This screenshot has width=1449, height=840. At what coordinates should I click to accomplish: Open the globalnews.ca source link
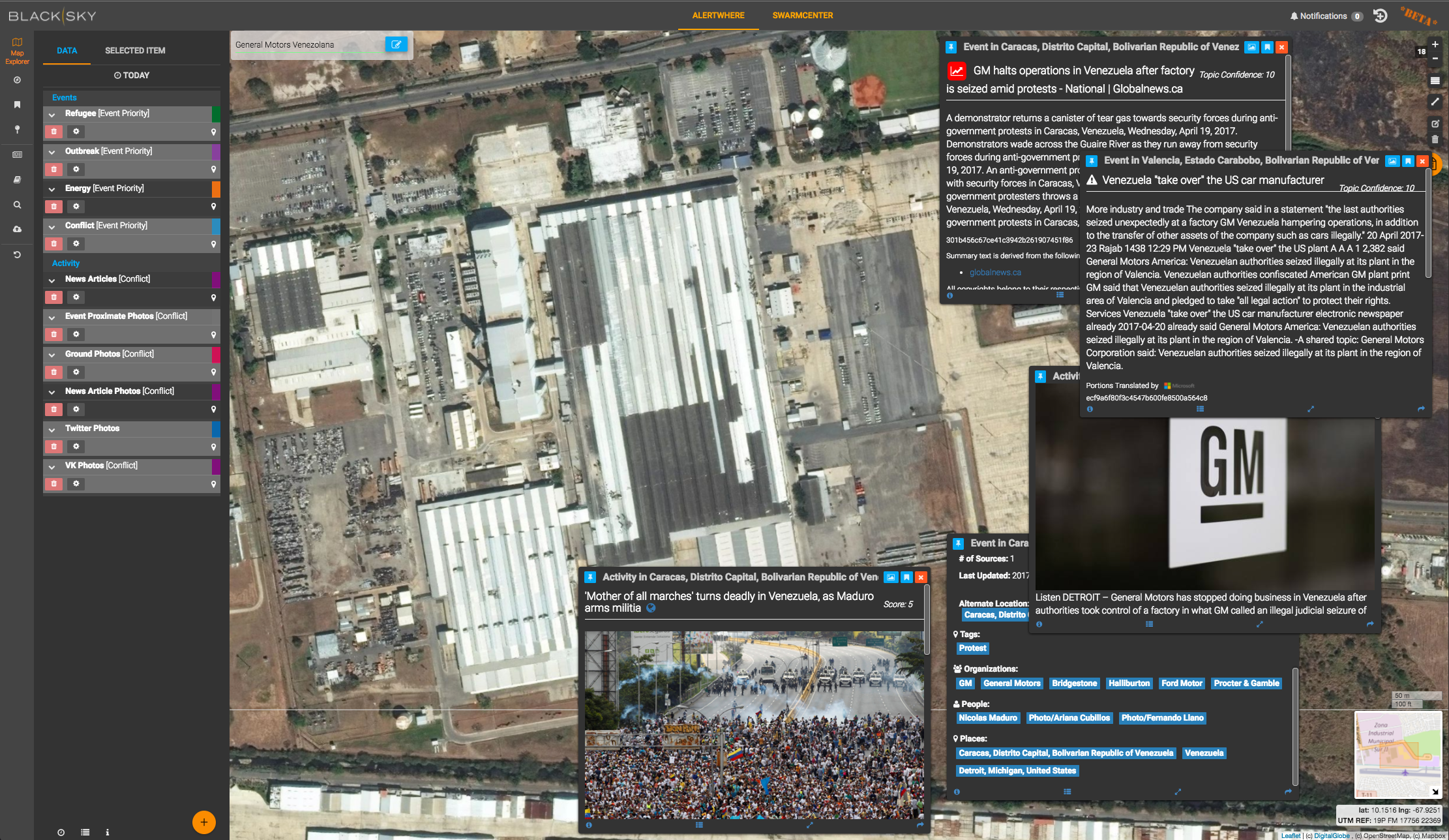point(995,273)
